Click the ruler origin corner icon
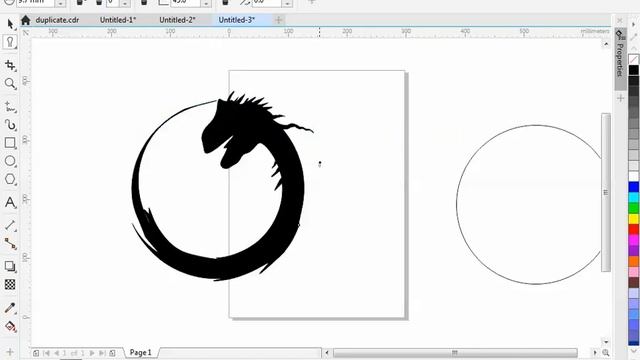This screenshot has height=360, width=640. (x=26, y=32)
